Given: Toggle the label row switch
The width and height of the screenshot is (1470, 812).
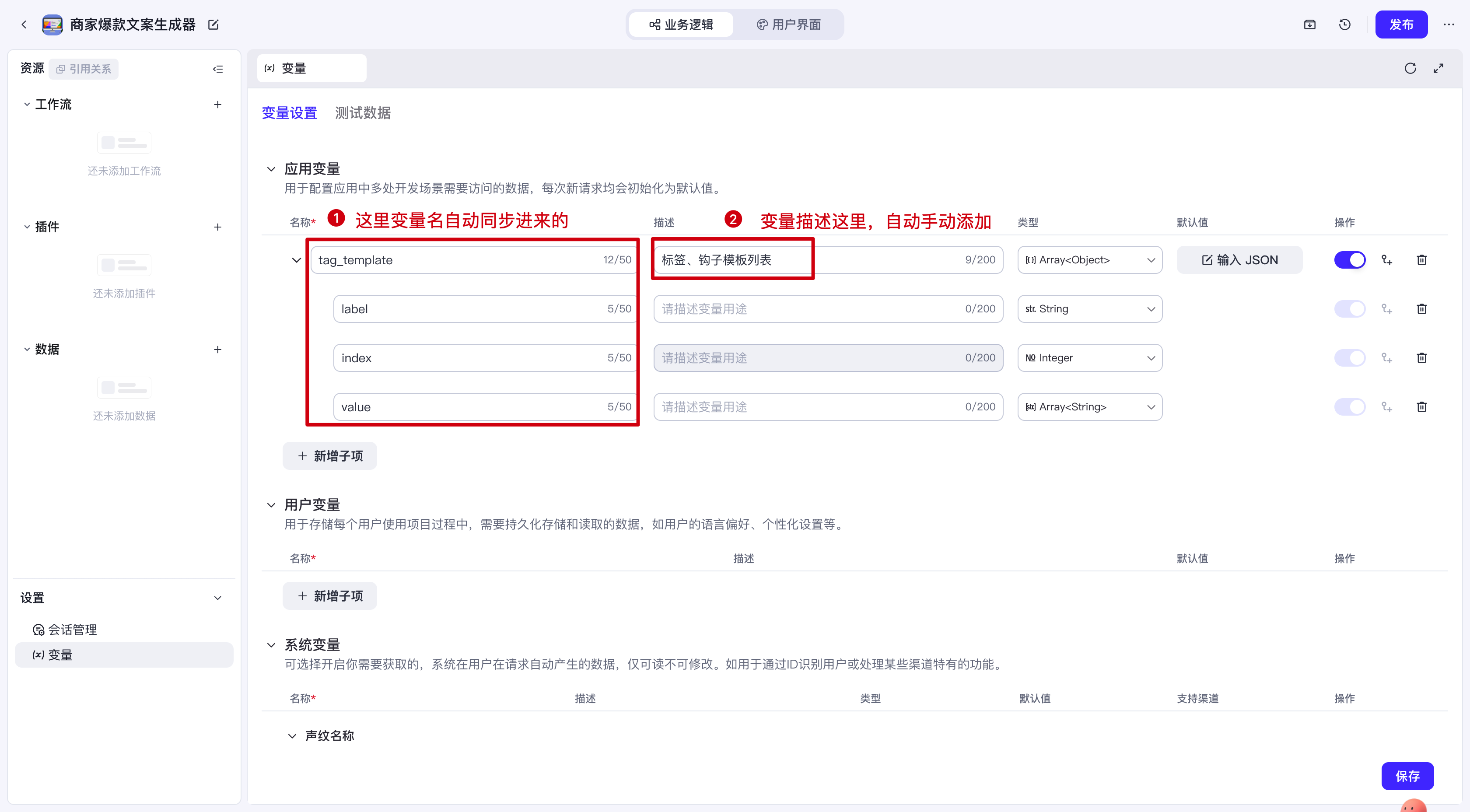Looking at the screenshot, I should point(1350,309).
